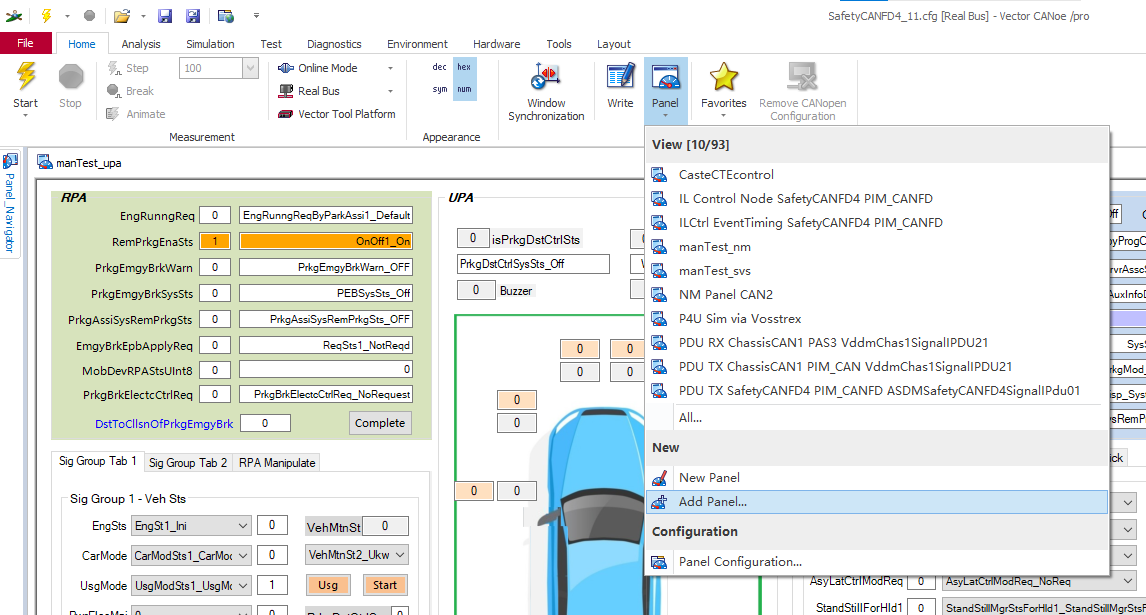Expand the Online Mode dropdown arrow
The image size is (1146, 615).
click(x=390, y=68)
